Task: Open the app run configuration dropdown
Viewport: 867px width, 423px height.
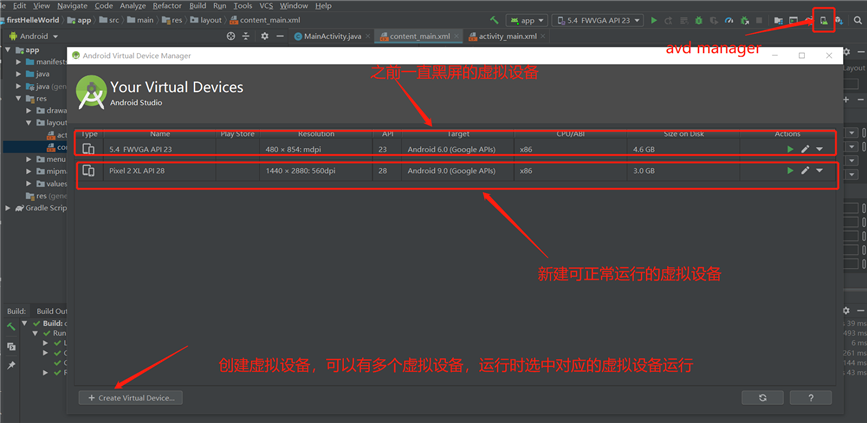Action: click(x=526, y=20)
